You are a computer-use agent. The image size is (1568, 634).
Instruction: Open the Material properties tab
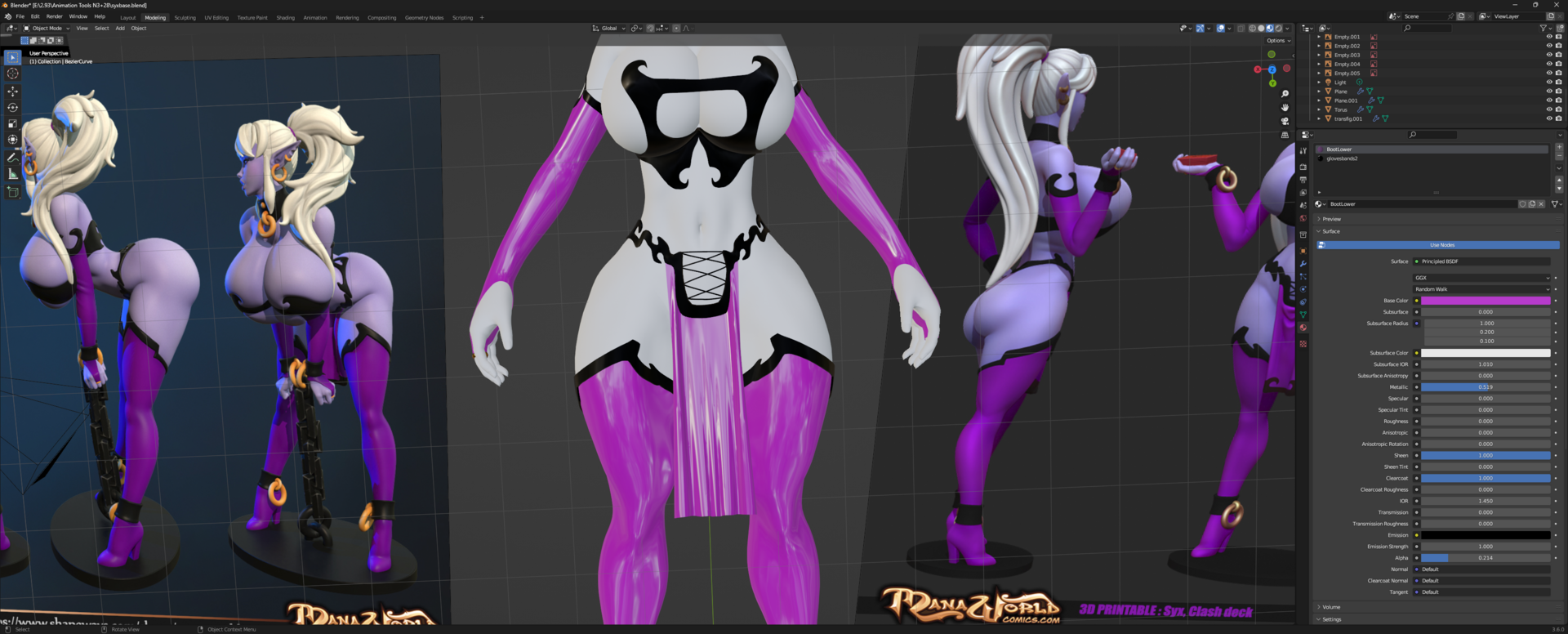point(1303,328)
